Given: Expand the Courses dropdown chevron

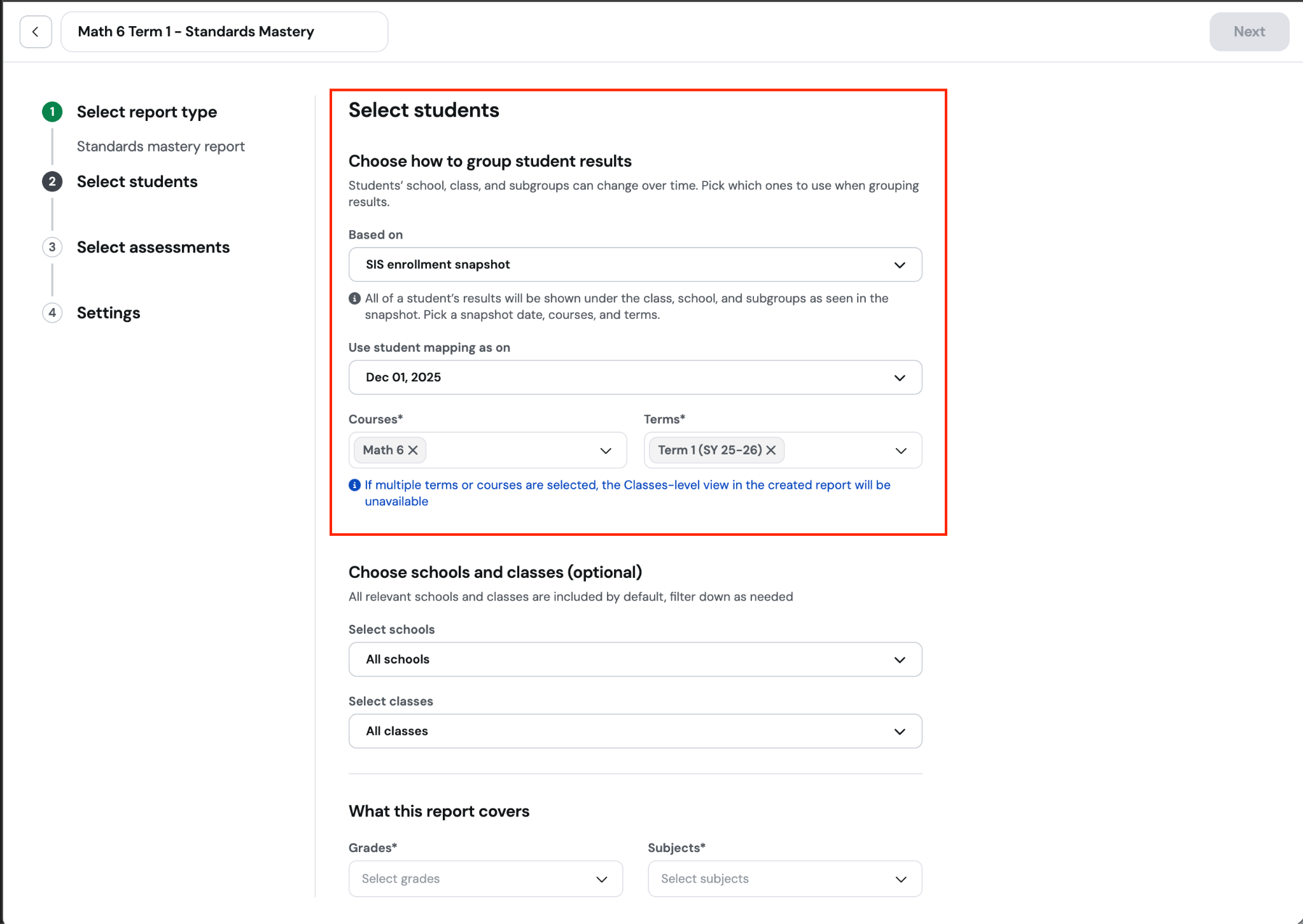Looking at the screenshot, I should (x=606, y=451).
